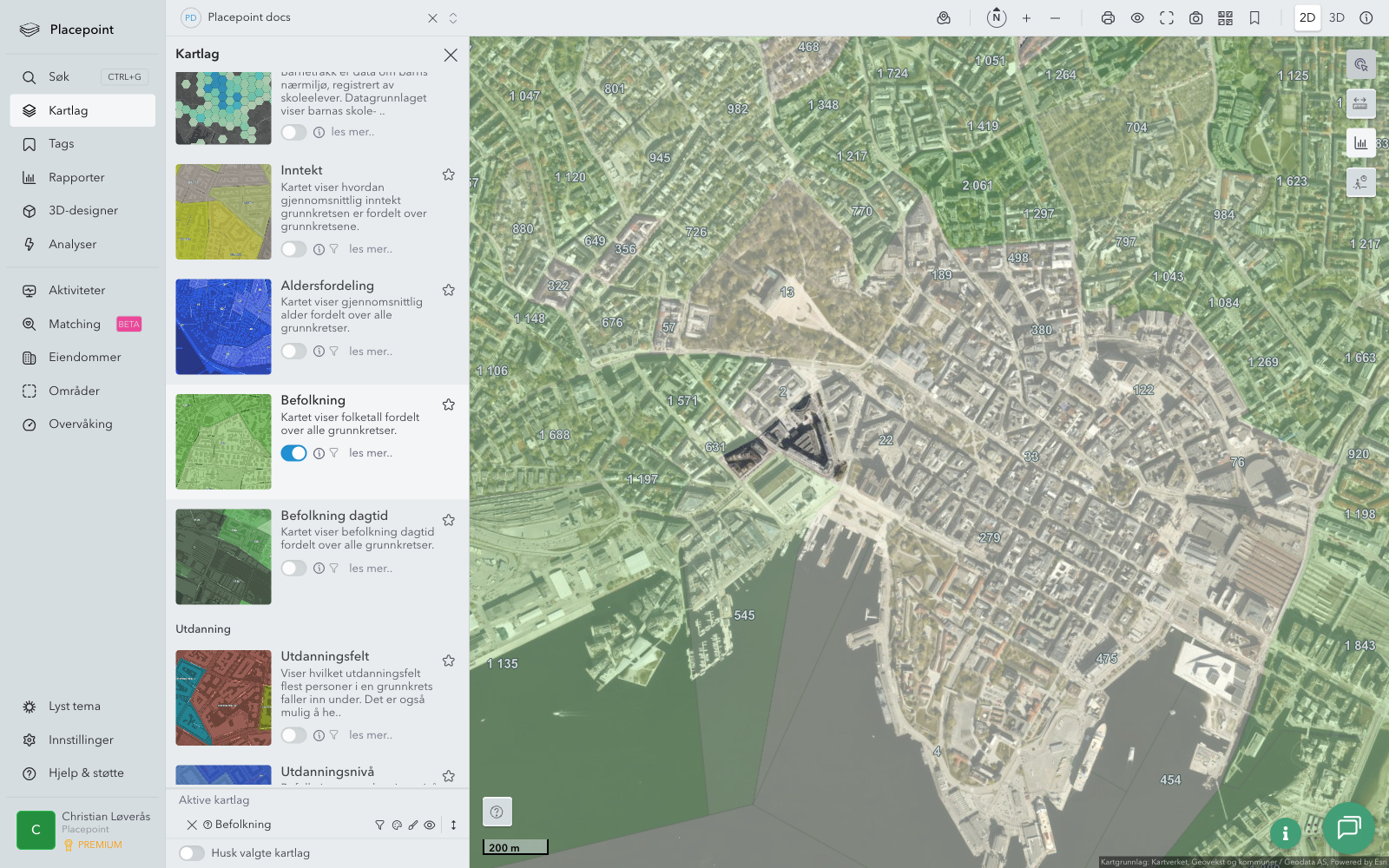Open the bar chart statistics tool
Viewport: 1389px width, 868px height.
[1360, 143]
